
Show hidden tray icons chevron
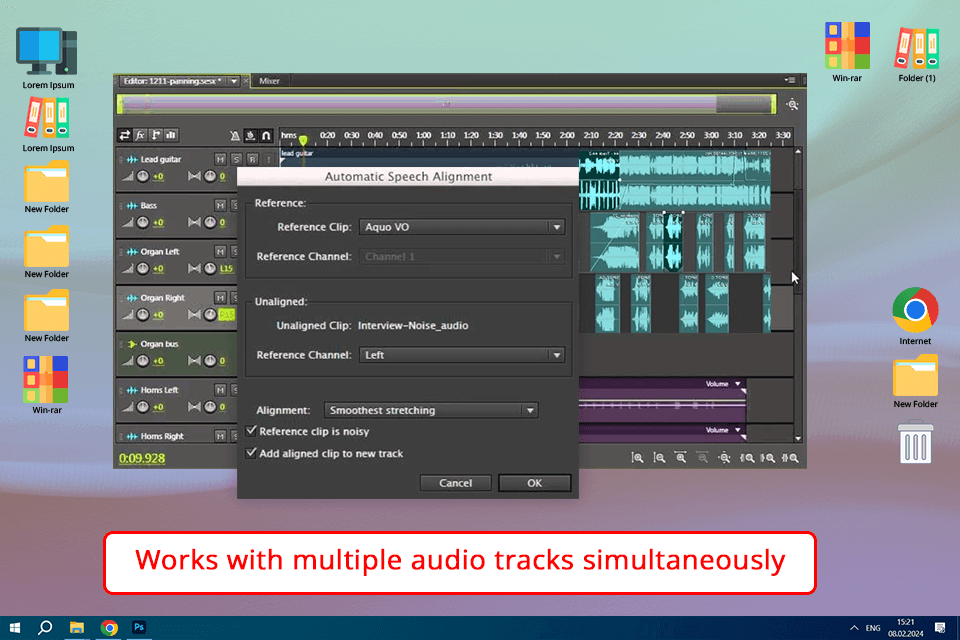coord(854,628)
